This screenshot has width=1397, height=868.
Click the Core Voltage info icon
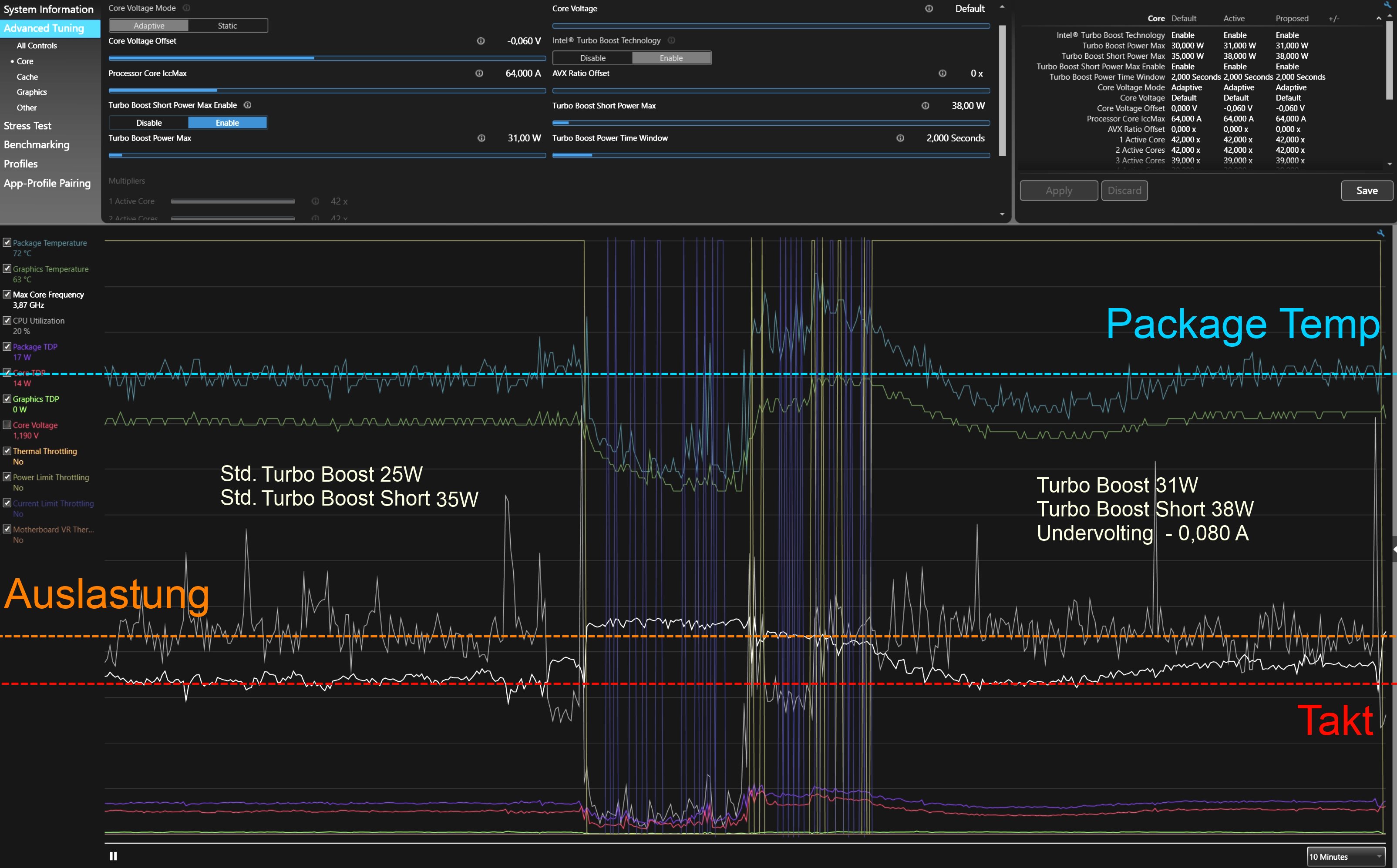[x=929, y=9]
